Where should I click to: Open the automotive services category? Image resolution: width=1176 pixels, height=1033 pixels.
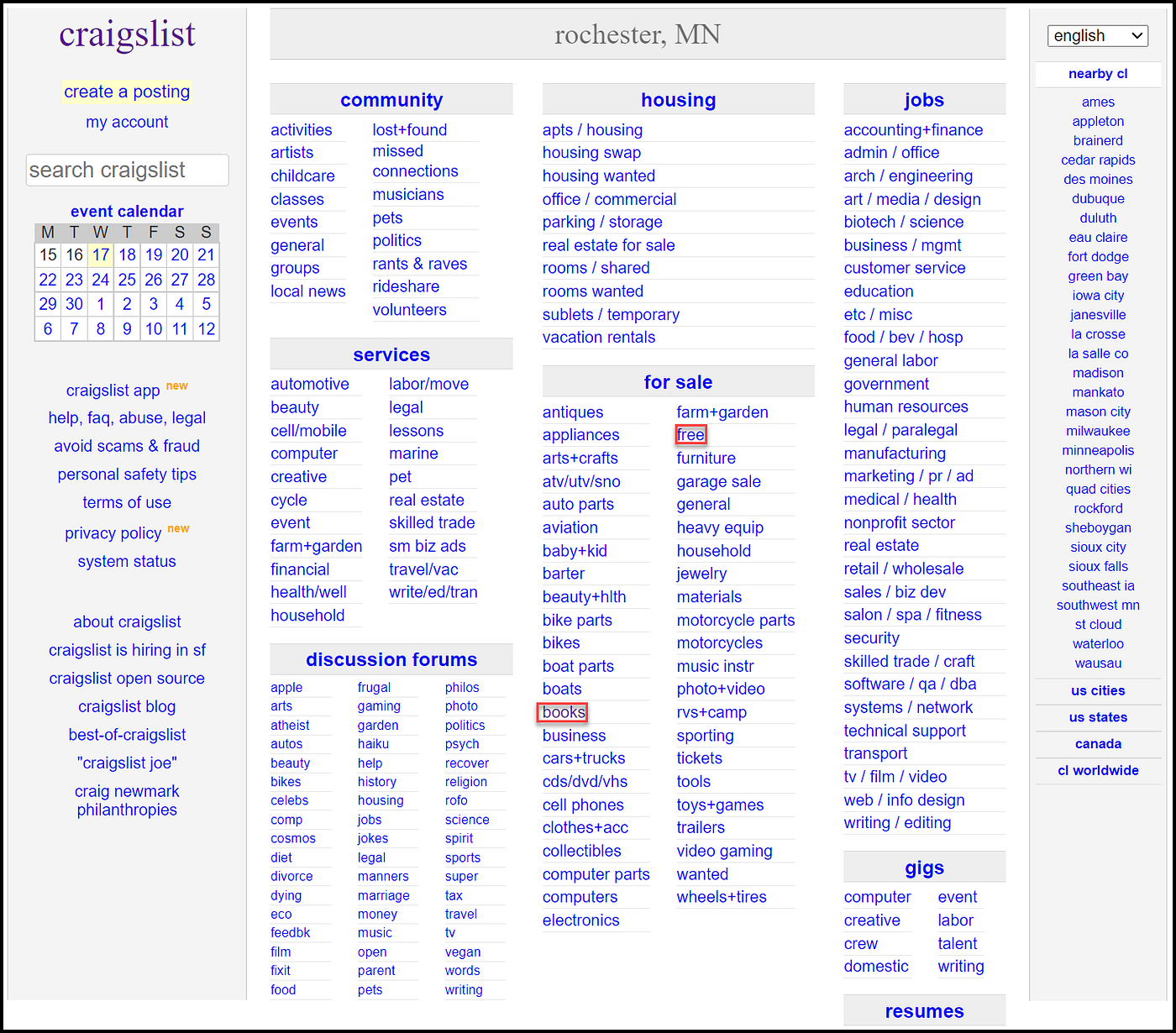(x=310, y=384)
